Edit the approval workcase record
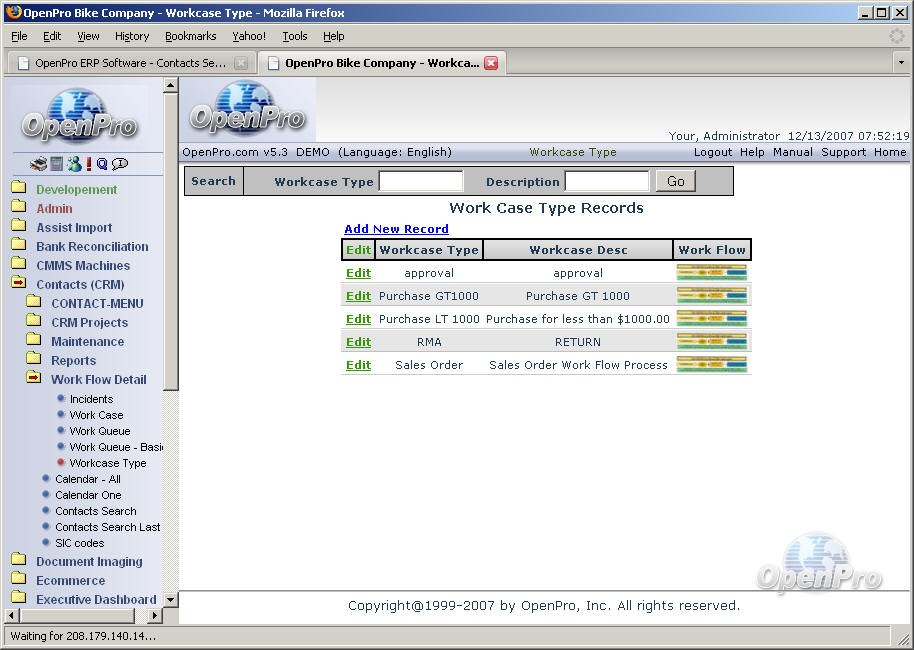The image size is (914, 650). click(358, 273)
